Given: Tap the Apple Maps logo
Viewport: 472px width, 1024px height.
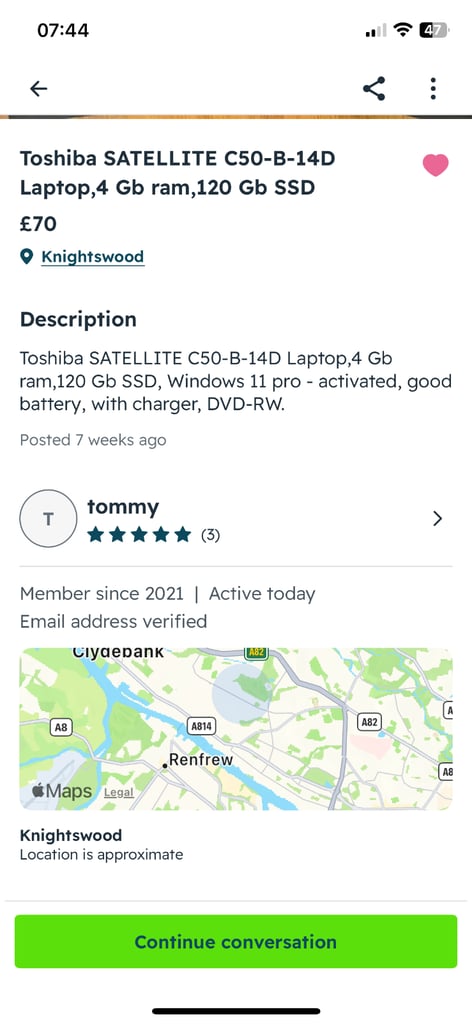Looking at the screenshot, I should pos(62,791).
